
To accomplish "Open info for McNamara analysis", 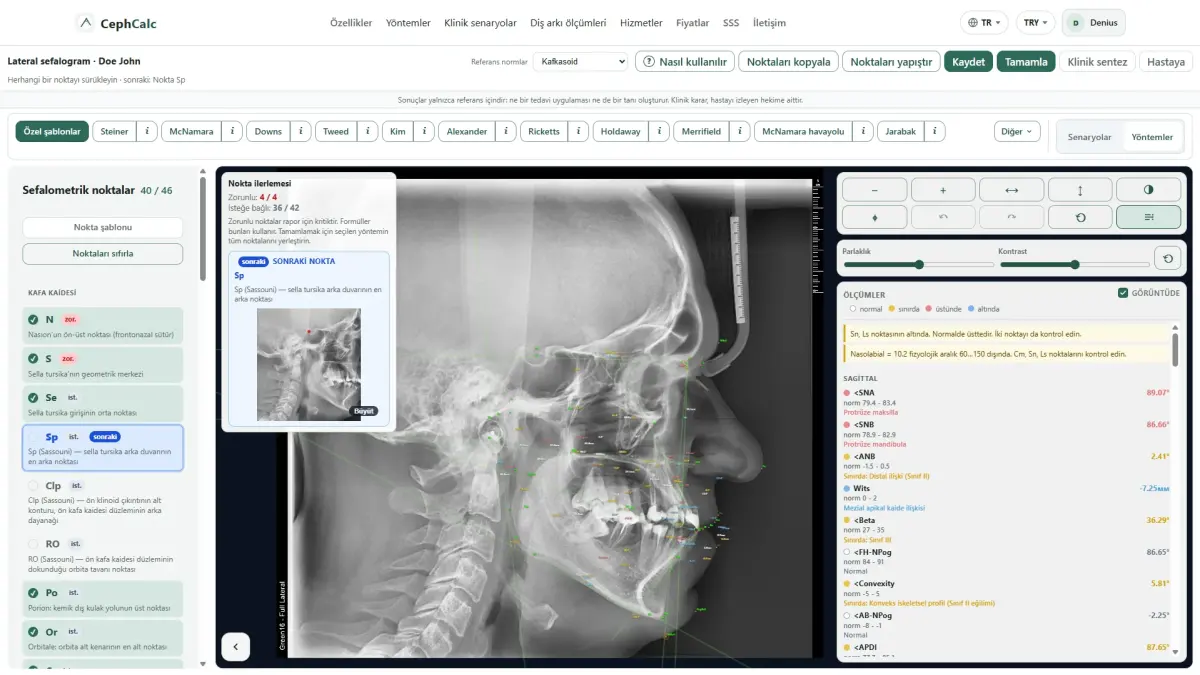I will 231,131.
